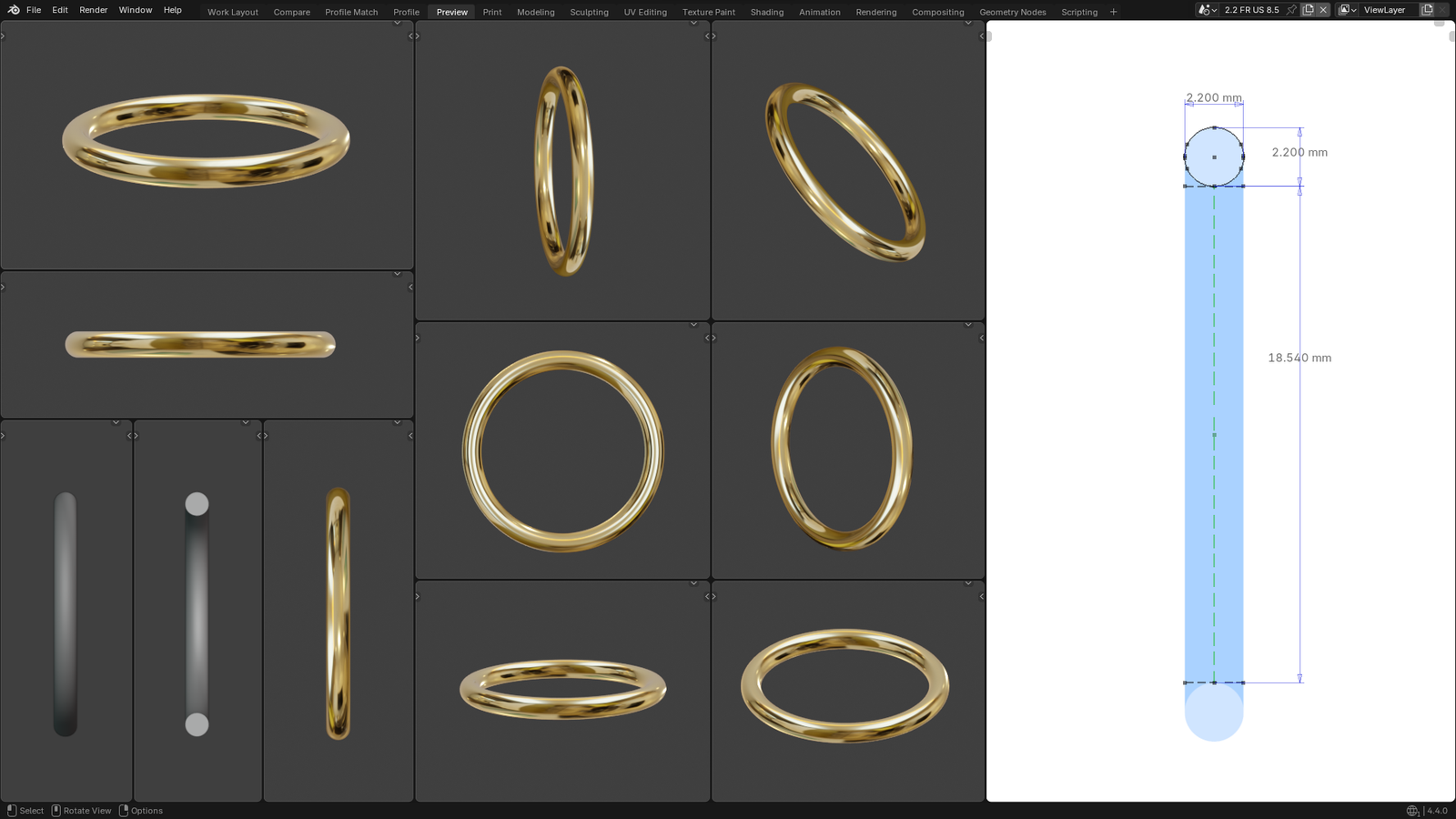Click the 18.540 mm dimension label
The image size is (1456, 819).
pos(1299,358)
